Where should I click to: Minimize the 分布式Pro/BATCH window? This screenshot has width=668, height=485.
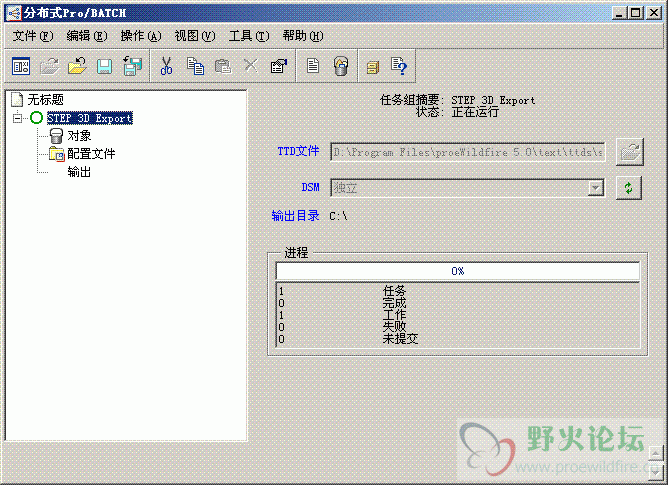tap(619, 13)
